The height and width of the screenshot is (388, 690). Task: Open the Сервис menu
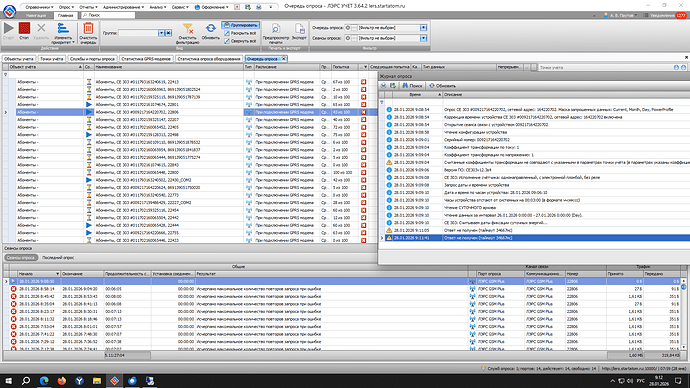(x=180, y=7)
